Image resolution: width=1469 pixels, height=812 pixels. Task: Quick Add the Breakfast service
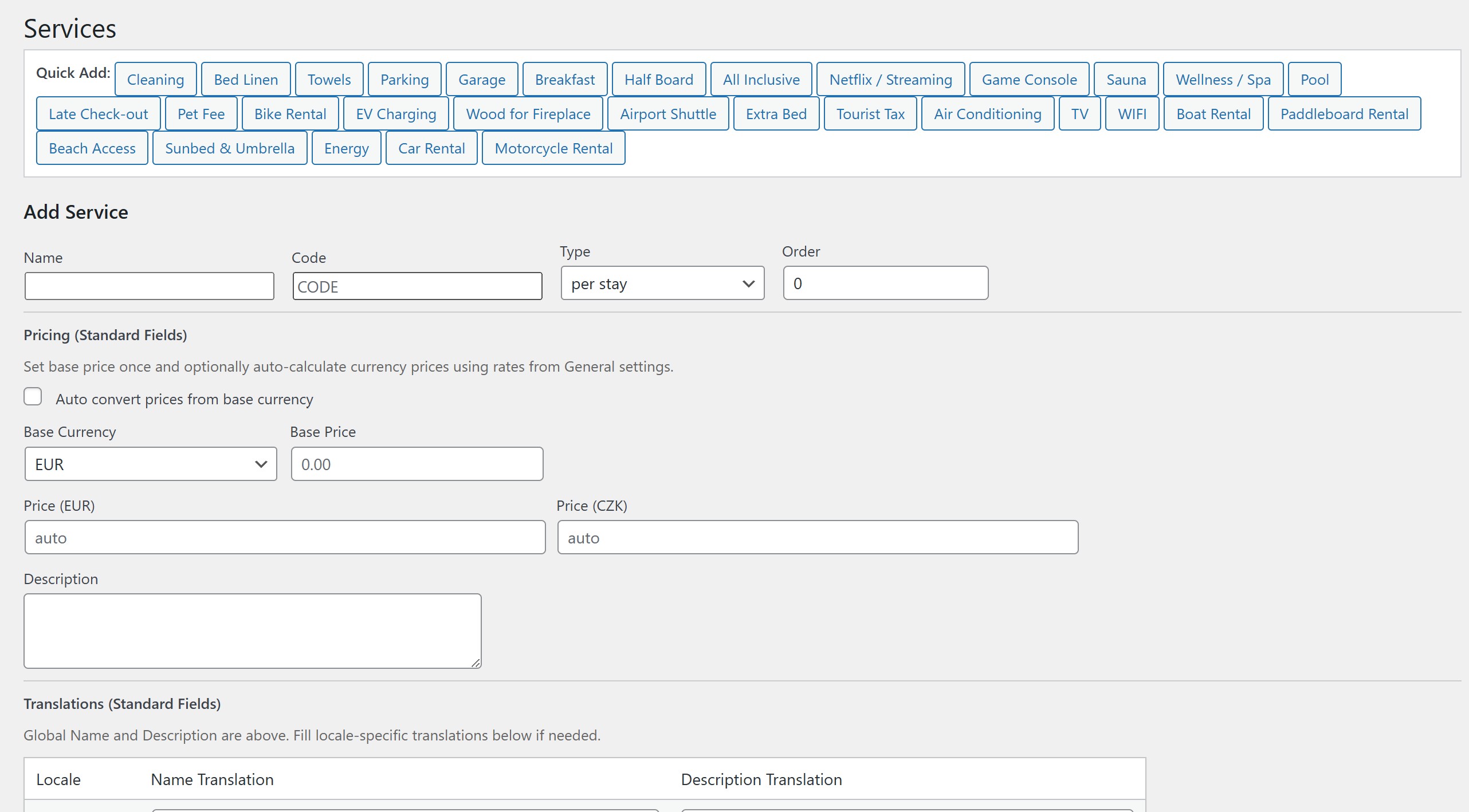[564, 79]
